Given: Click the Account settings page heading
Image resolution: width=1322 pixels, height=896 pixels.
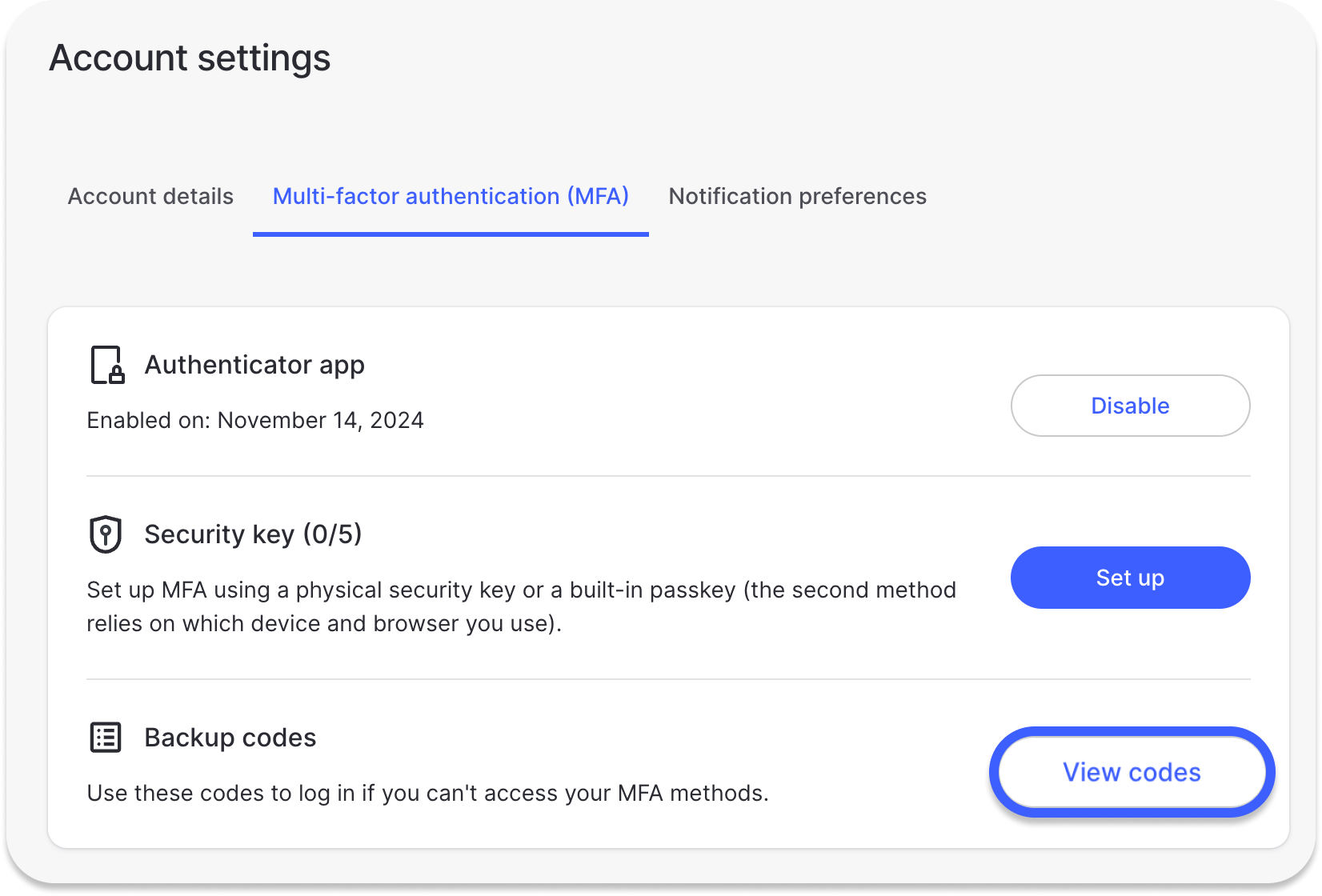Looking at the screenshot, I should (x=190, y=58).
